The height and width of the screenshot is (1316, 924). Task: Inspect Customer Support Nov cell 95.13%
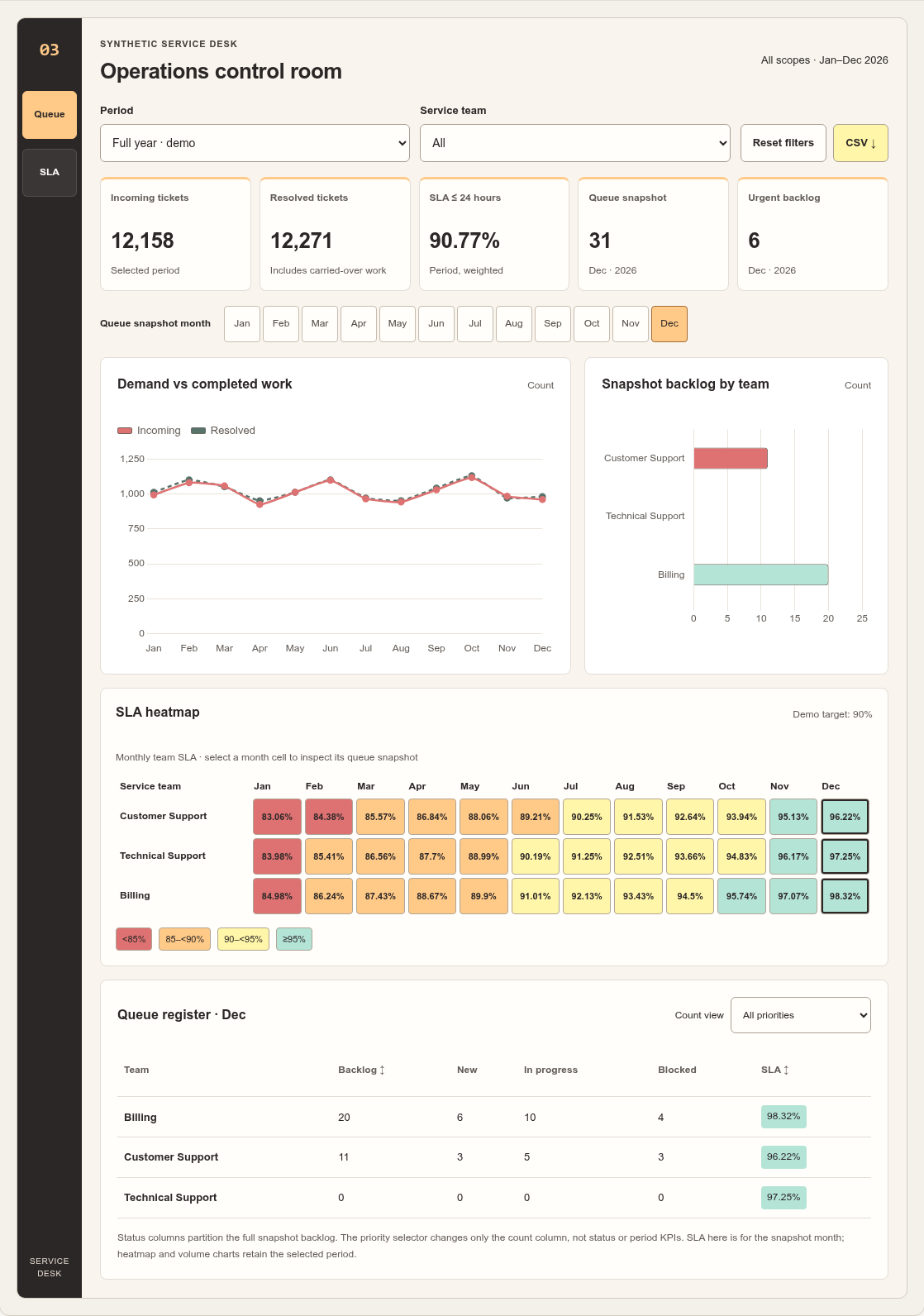pos(793,817)
